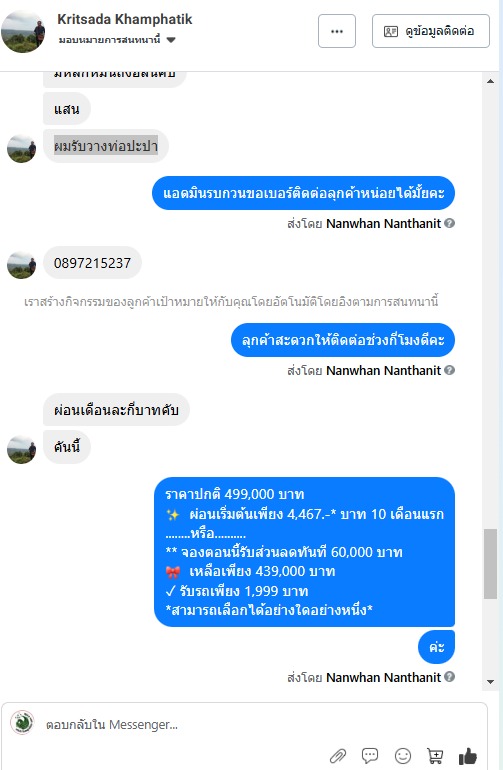Click the page logo beside reply box

[x=22, y=723]
